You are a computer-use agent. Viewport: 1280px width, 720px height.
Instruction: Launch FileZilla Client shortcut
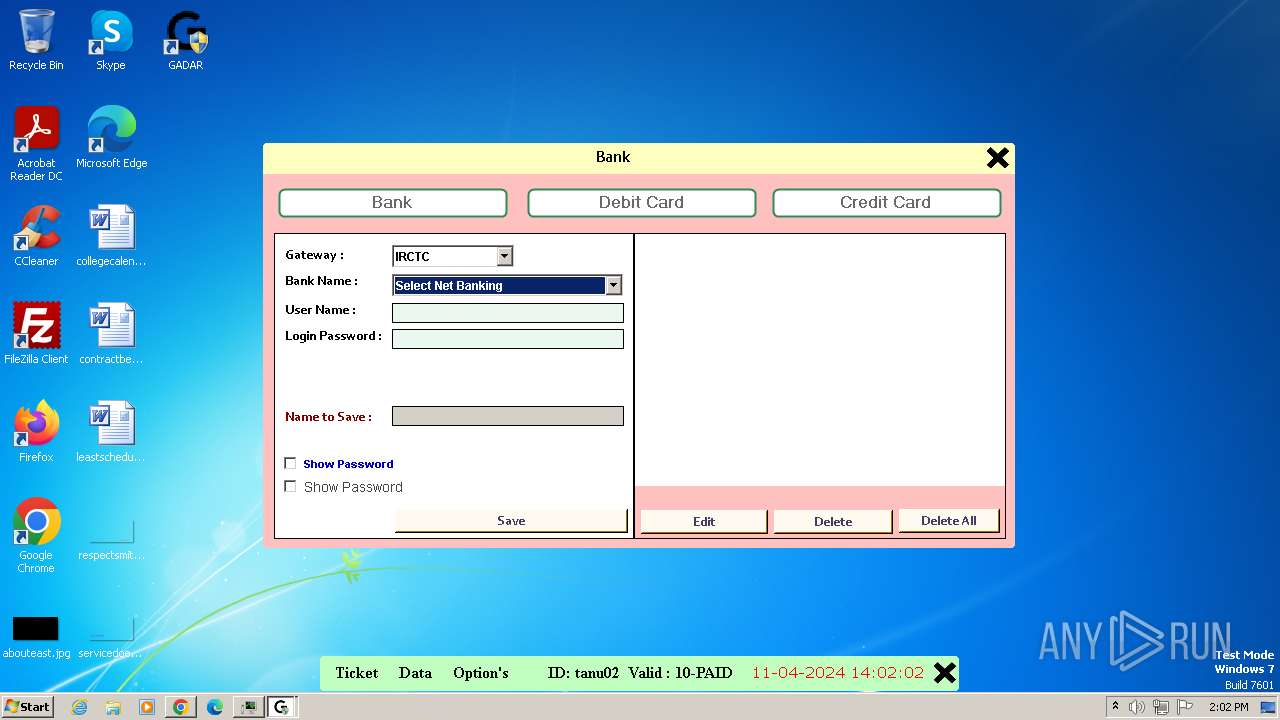click(36, 334)
